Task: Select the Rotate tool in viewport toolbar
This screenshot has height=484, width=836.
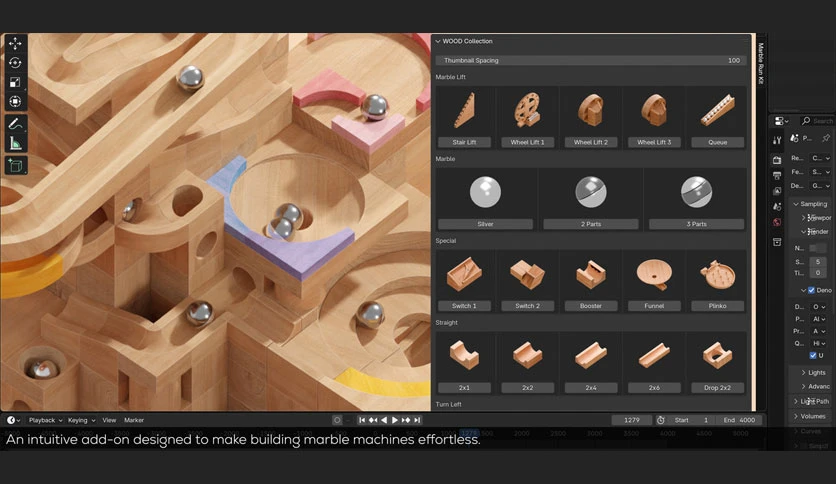Action: [15, 63]
